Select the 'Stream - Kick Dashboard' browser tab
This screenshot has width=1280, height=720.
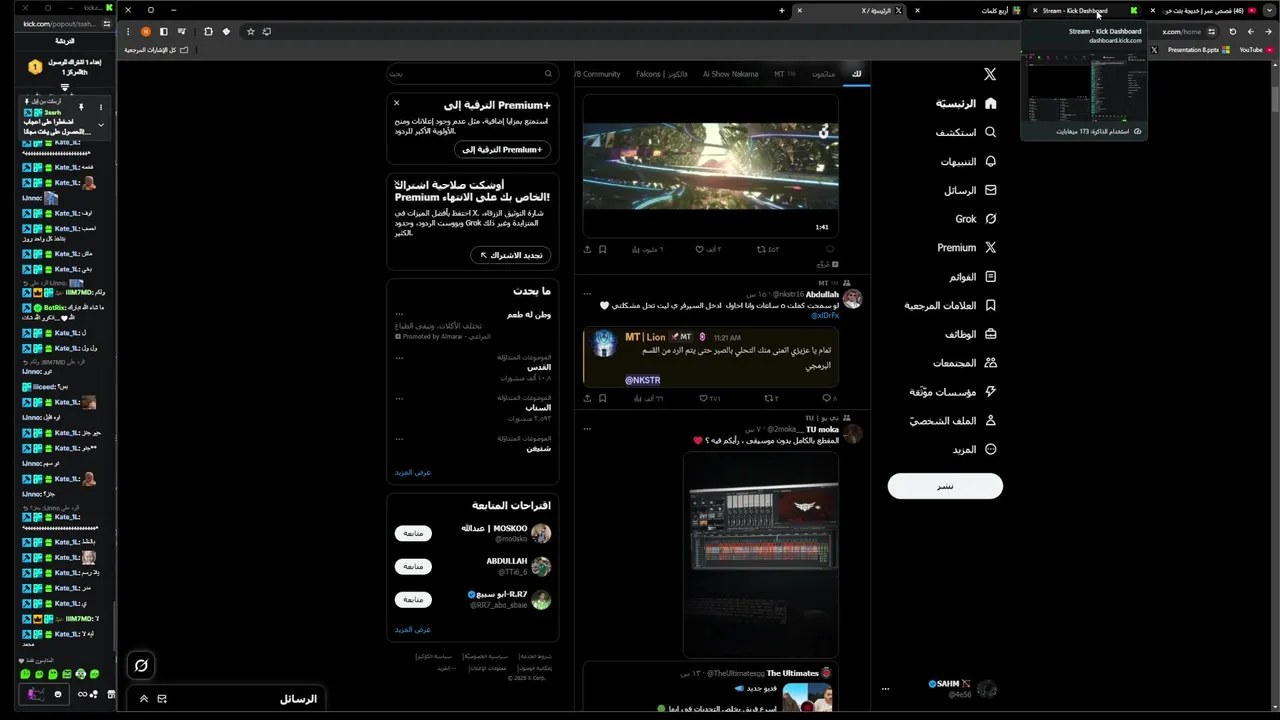click(x=1084, y=10)
